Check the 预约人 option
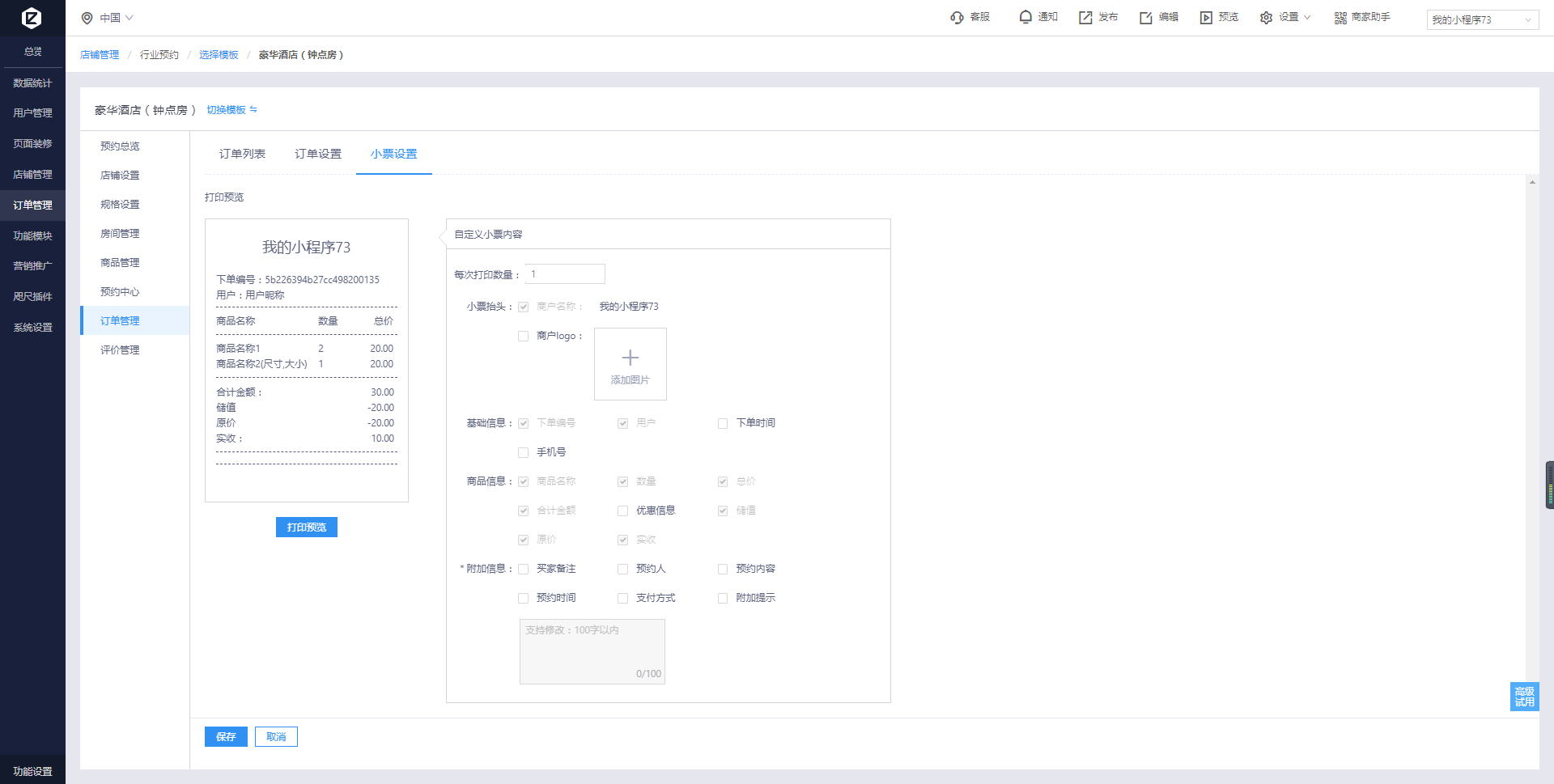This screenshot has height=784, width=1554. (623, 569)
